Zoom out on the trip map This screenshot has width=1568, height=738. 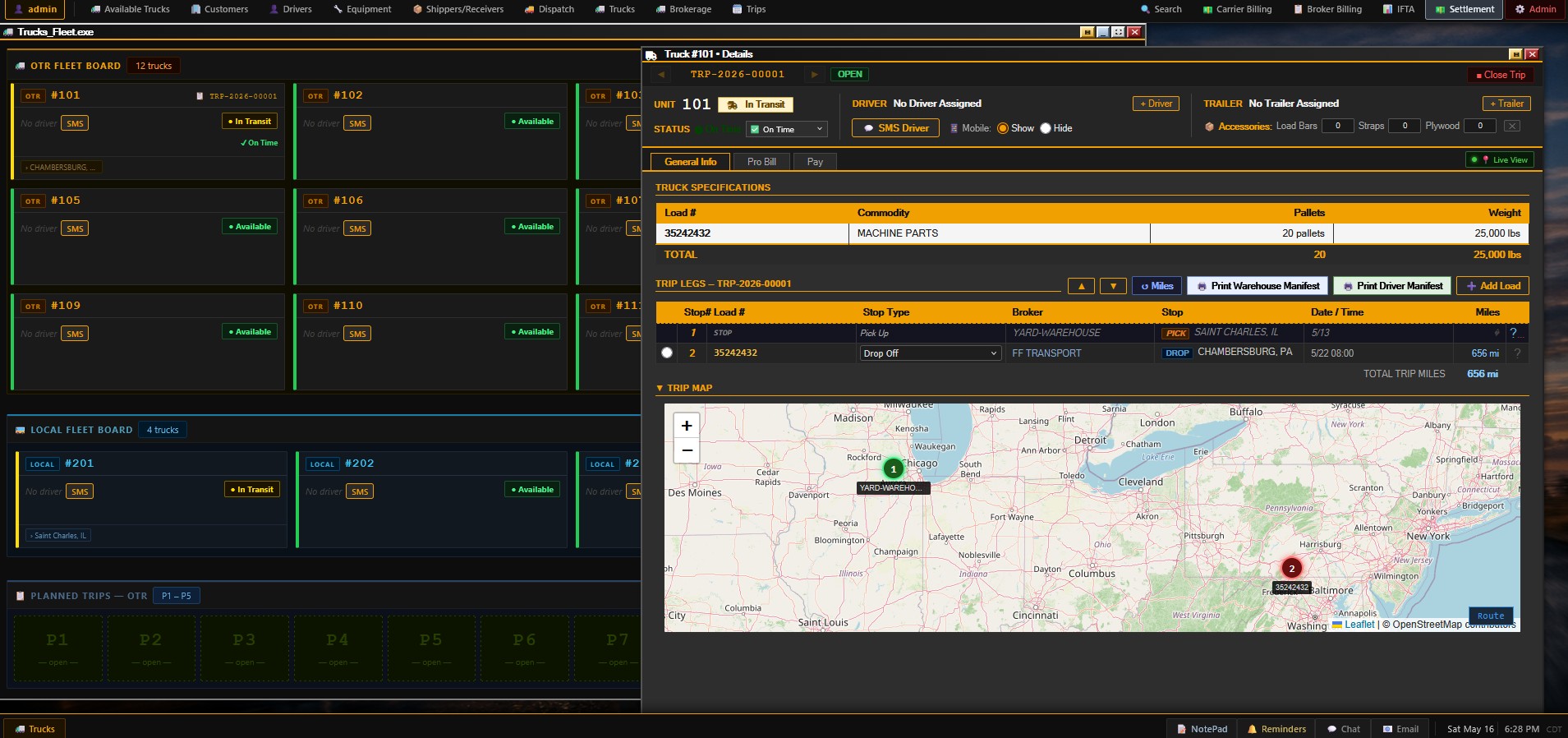687,450
